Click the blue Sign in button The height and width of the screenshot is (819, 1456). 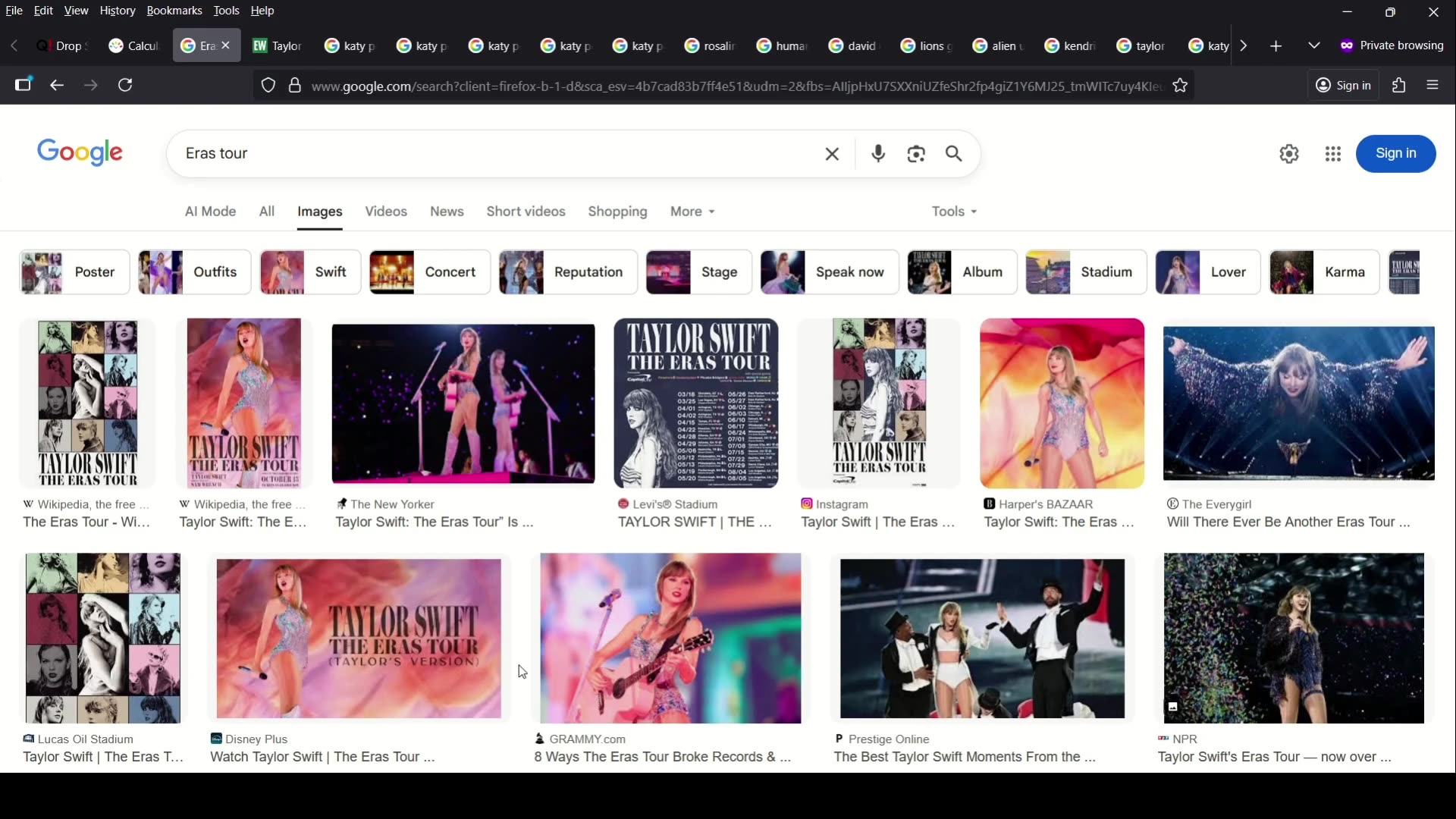point(1395,154)
